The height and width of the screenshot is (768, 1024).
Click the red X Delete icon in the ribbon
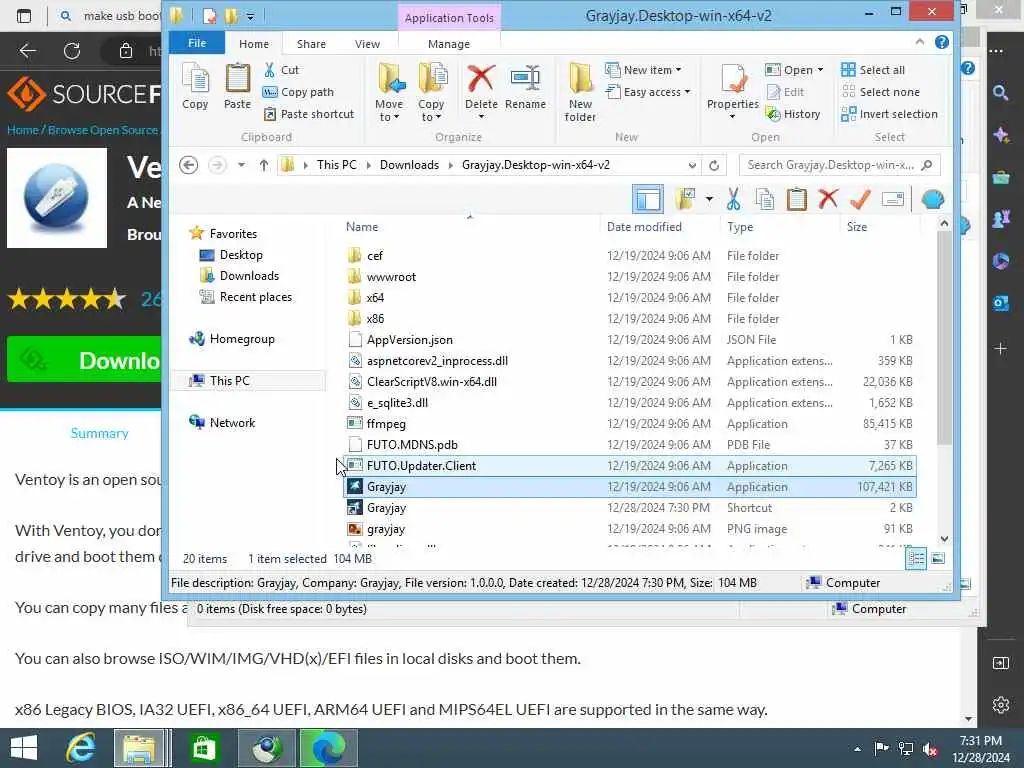tap(481, 78)
